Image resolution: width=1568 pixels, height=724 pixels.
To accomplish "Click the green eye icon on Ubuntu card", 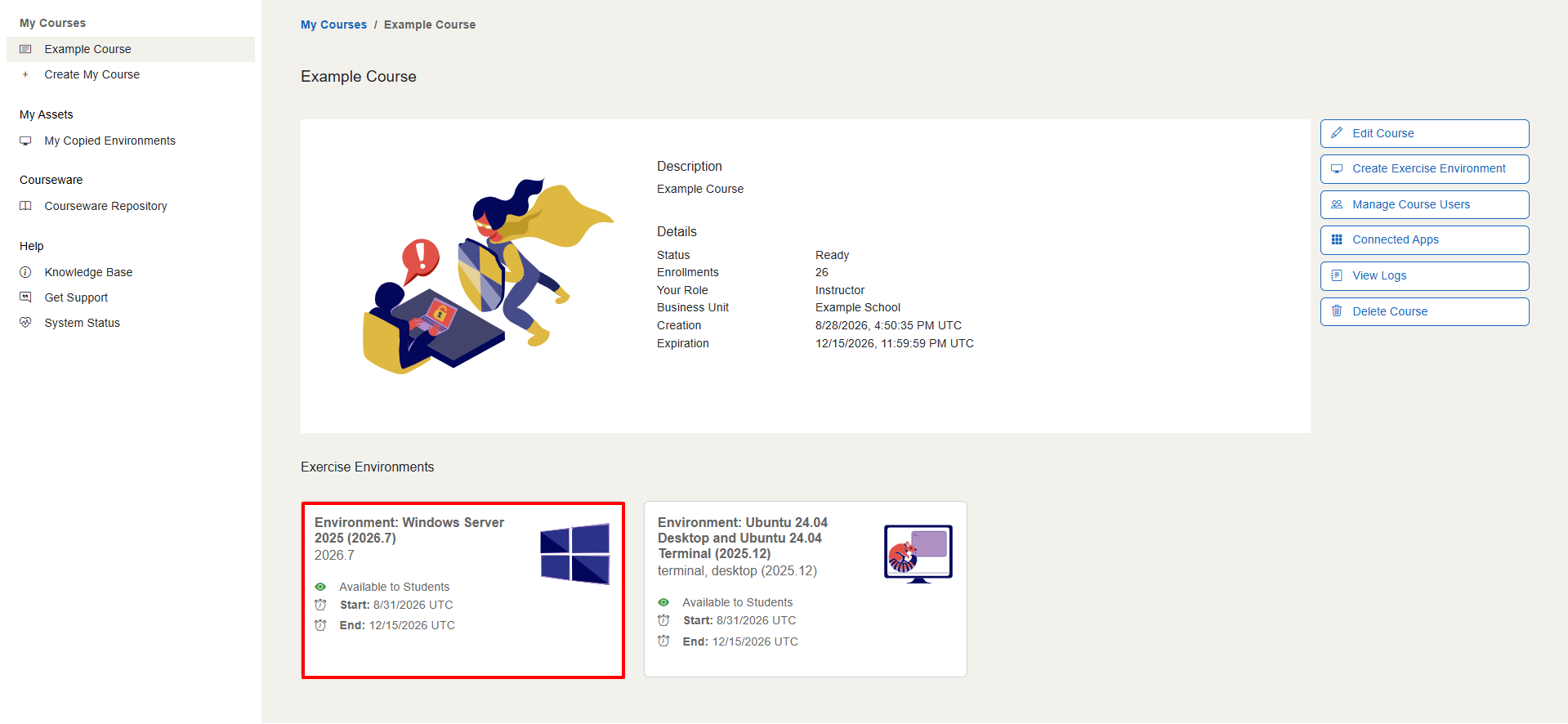I will (663, 602).
